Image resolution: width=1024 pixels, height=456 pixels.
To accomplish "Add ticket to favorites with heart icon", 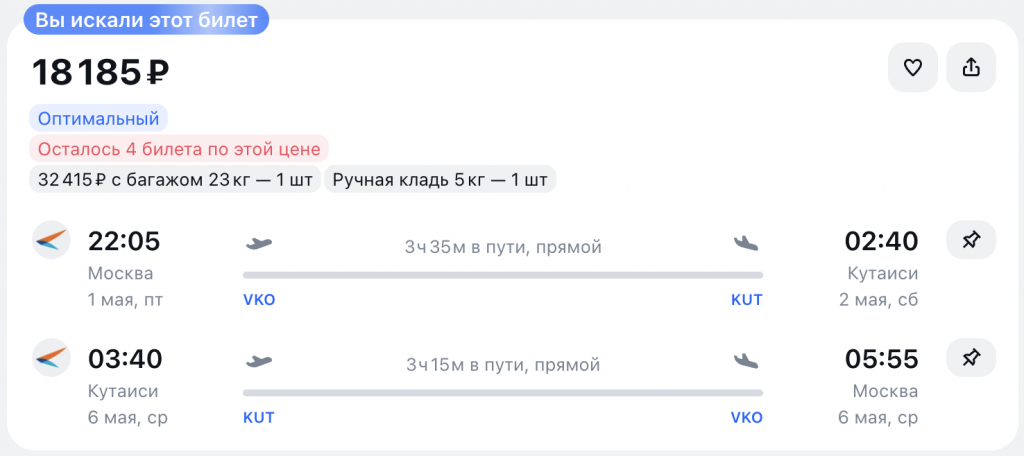I will pyautogui.click(x=912, y=68).
